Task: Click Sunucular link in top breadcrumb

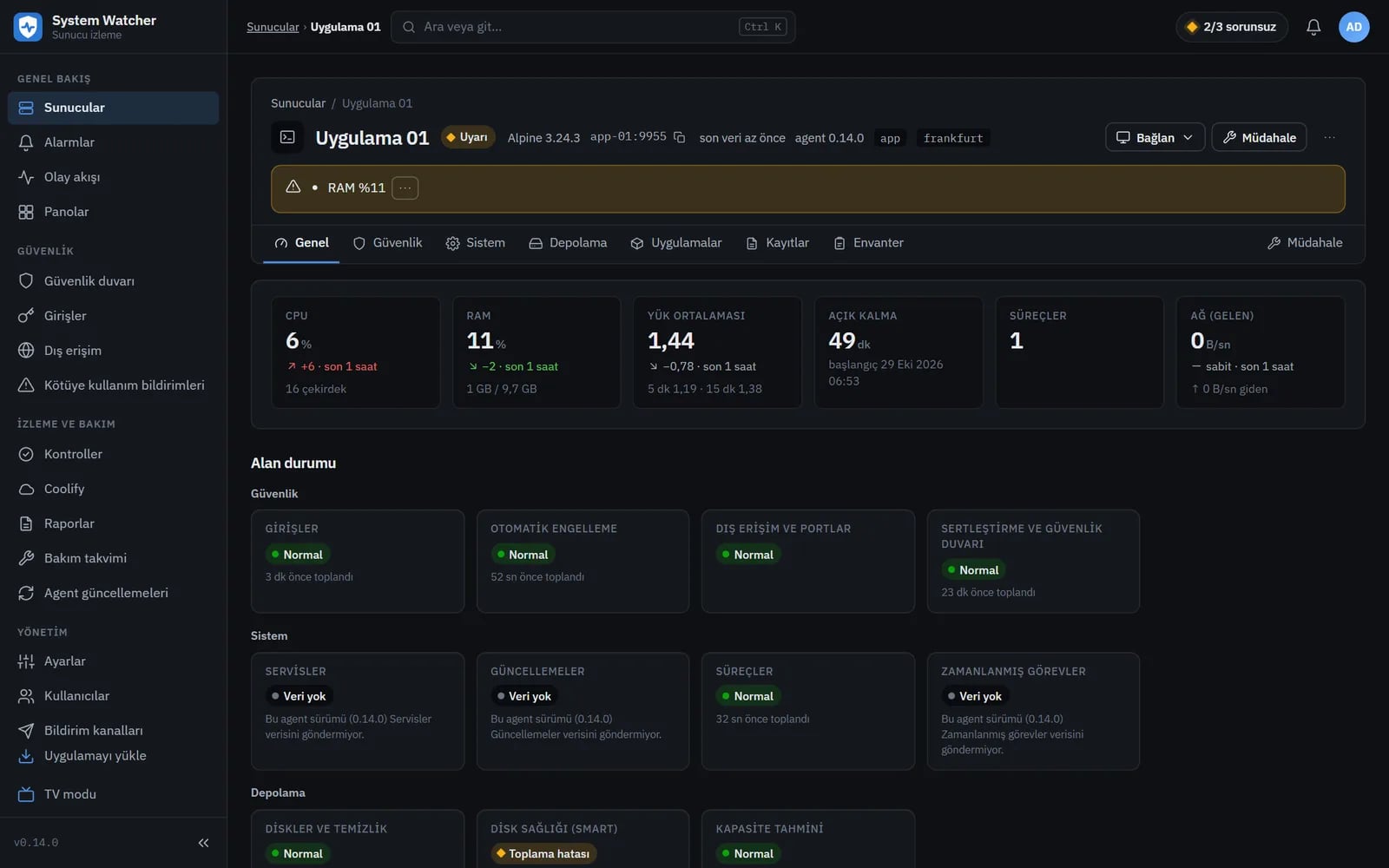Action: coord(273,27)
